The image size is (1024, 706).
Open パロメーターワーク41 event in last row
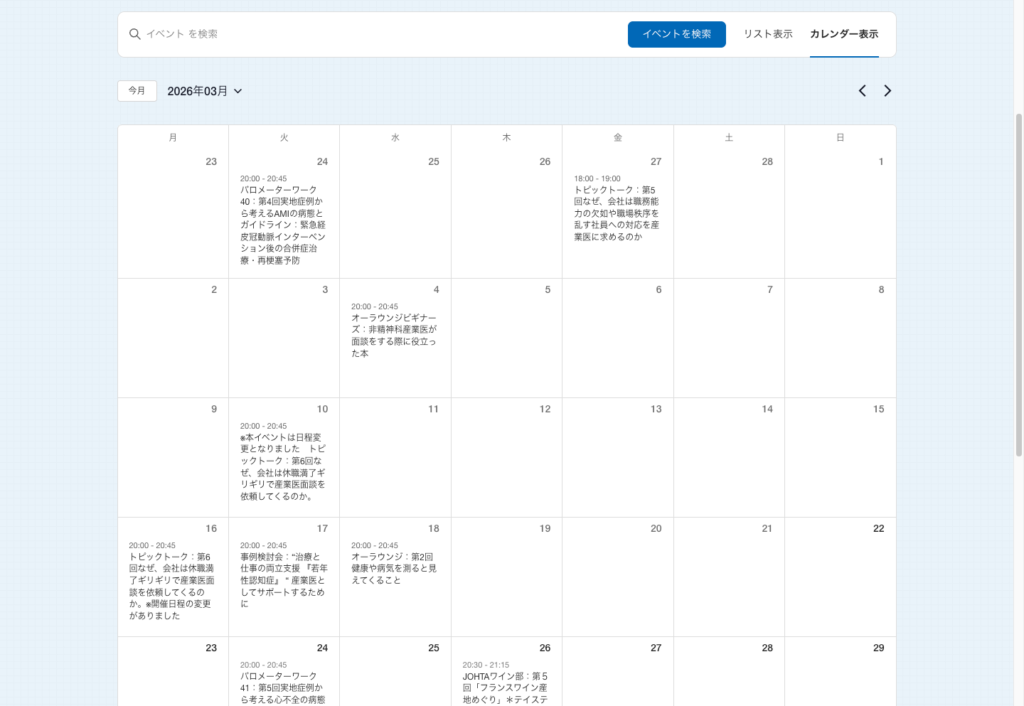283,688
